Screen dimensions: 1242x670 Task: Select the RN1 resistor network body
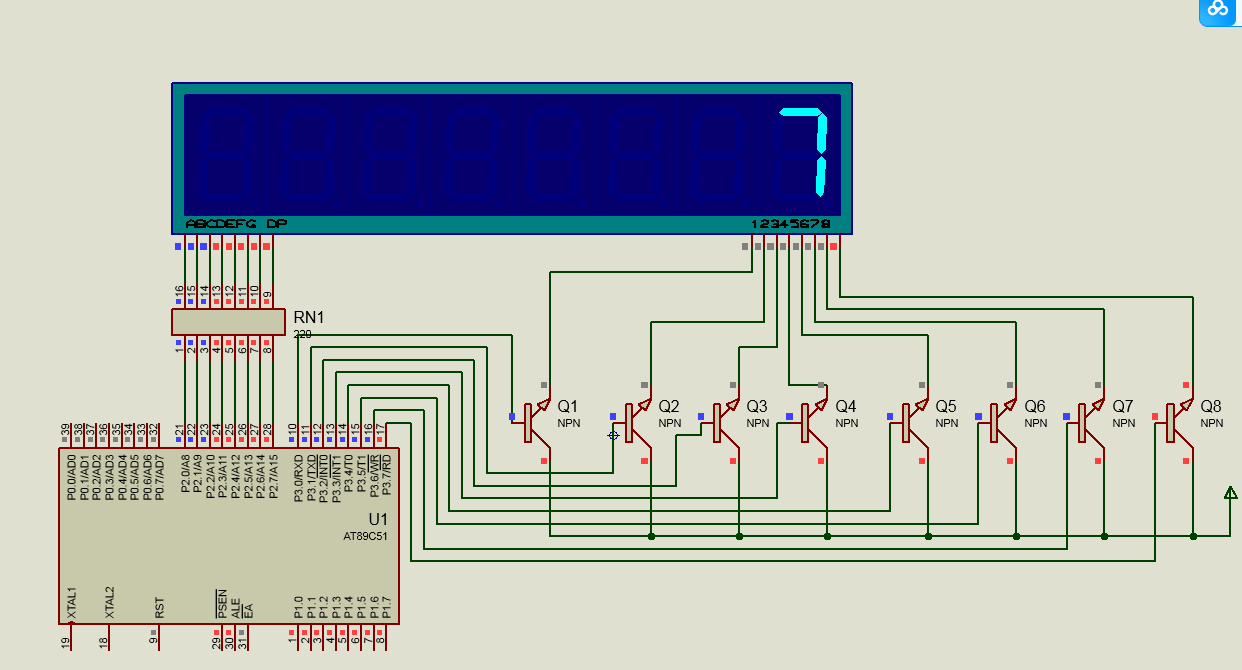click(227, 321)
